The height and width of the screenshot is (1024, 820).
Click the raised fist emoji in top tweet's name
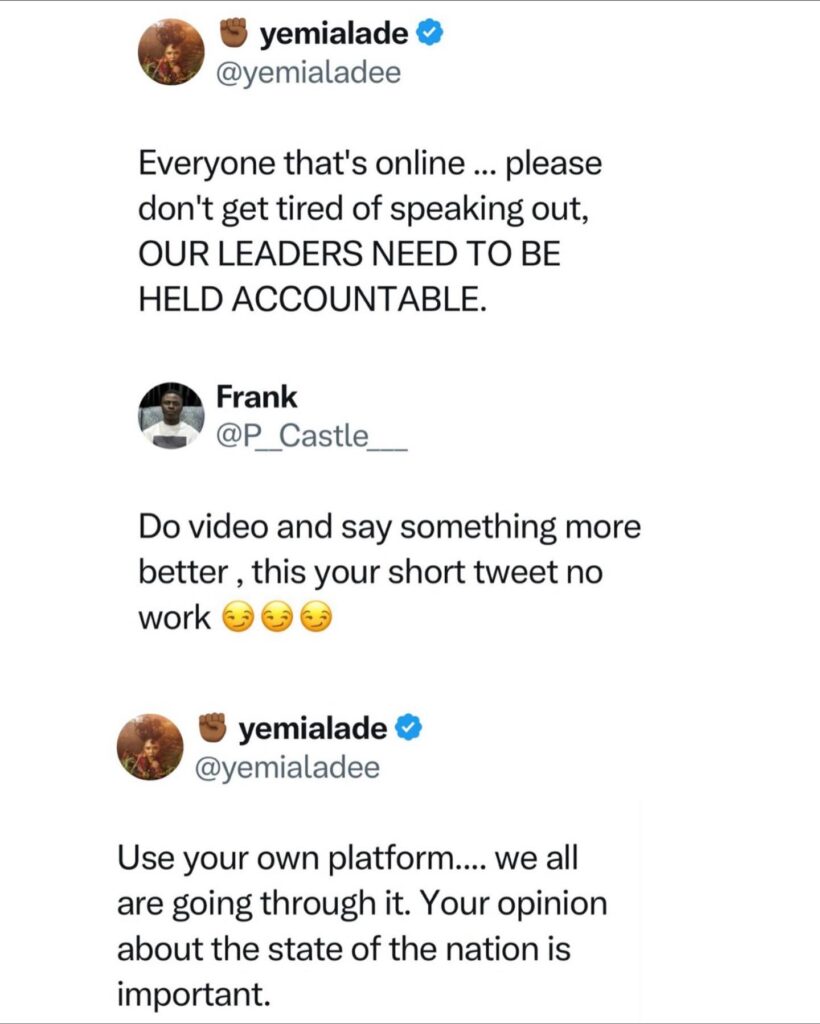click(x=233, y=33)
